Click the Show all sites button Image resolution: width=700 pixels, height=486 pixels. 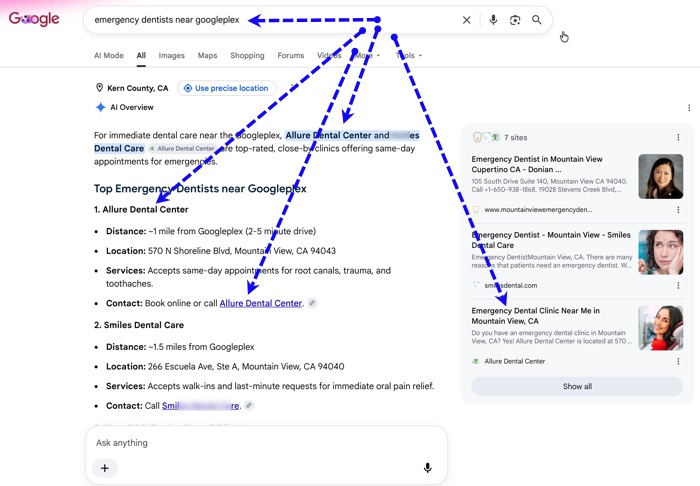577,386
